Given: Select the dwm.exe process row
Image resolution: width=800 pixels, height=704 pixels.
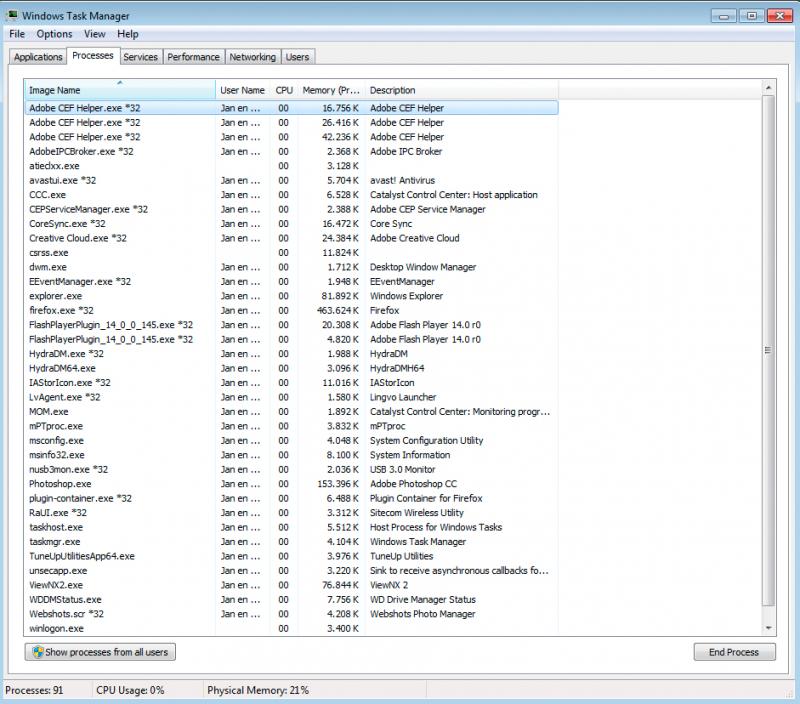Looking at the screenshot, I should coord(291,267).
